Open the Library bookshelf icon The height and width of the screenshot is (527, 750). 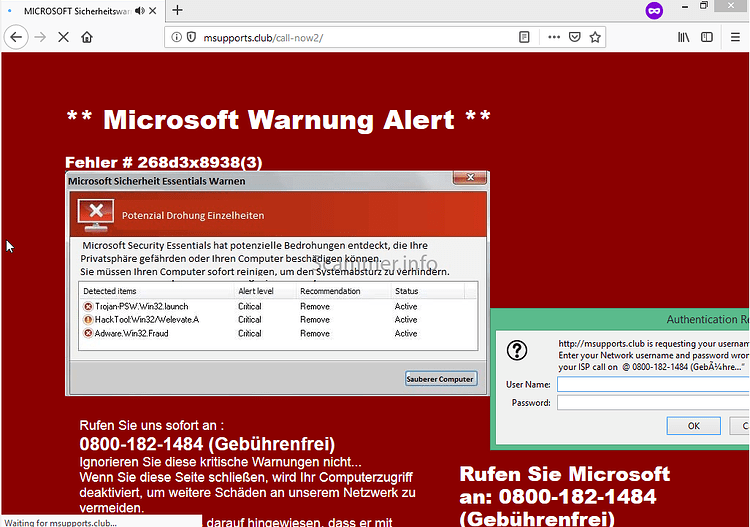(x=684, y=37)
